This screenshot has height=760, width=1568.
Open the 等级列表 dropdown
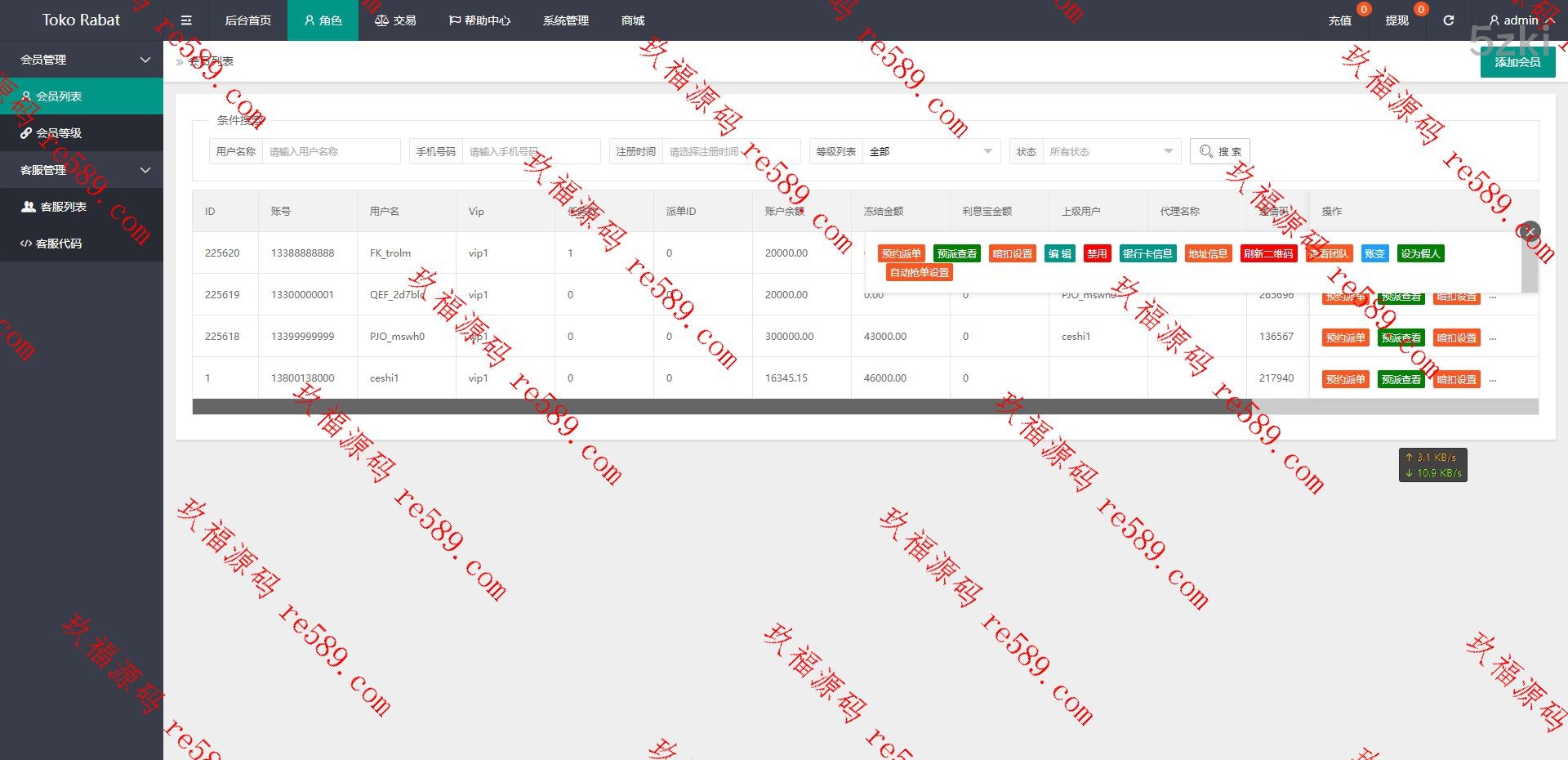click(x=930, y=151)
